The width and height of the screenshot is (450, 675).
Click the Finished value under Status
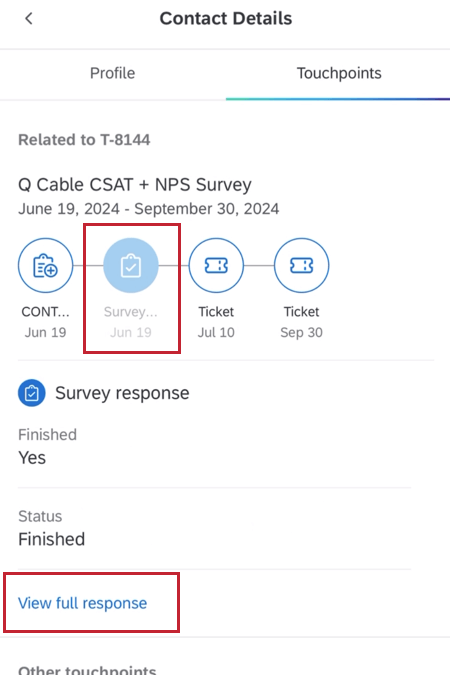coord(52,539)
